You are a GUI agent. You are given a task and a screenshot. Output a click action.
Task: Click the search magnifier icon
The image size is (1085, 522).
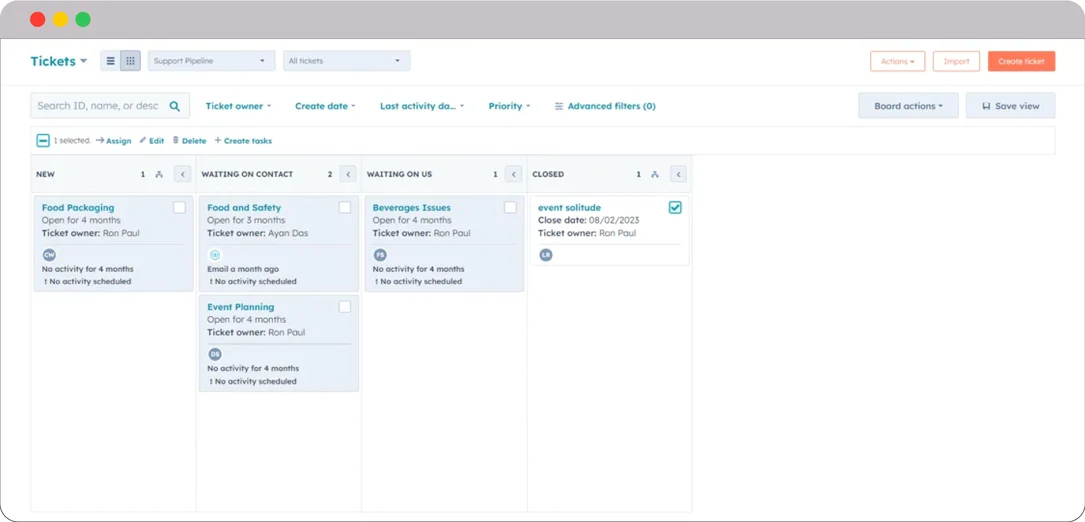click(x=175, y=106)
